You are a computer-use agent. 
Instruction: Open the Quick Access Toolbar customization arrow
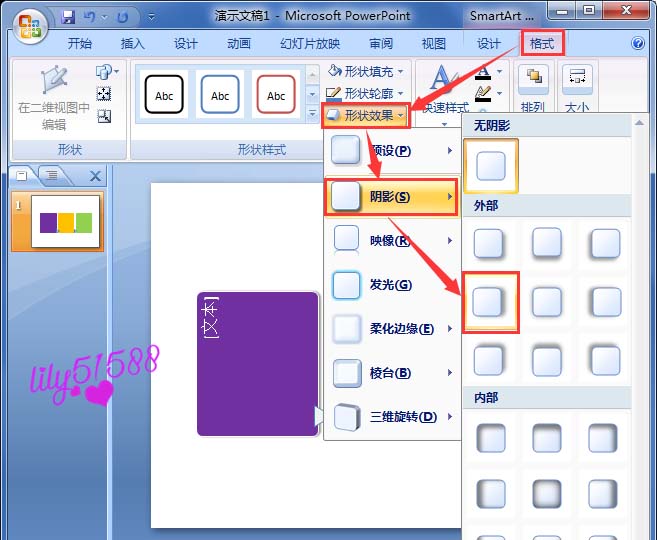151,17
